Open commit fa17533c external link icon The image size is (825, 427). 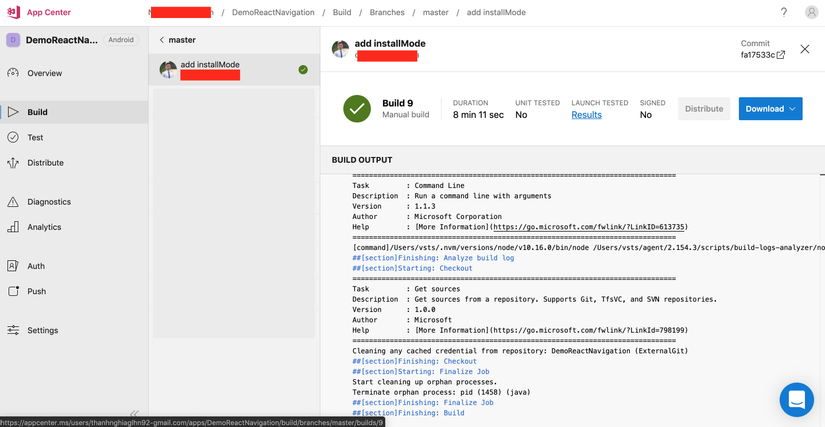point(781,55)
